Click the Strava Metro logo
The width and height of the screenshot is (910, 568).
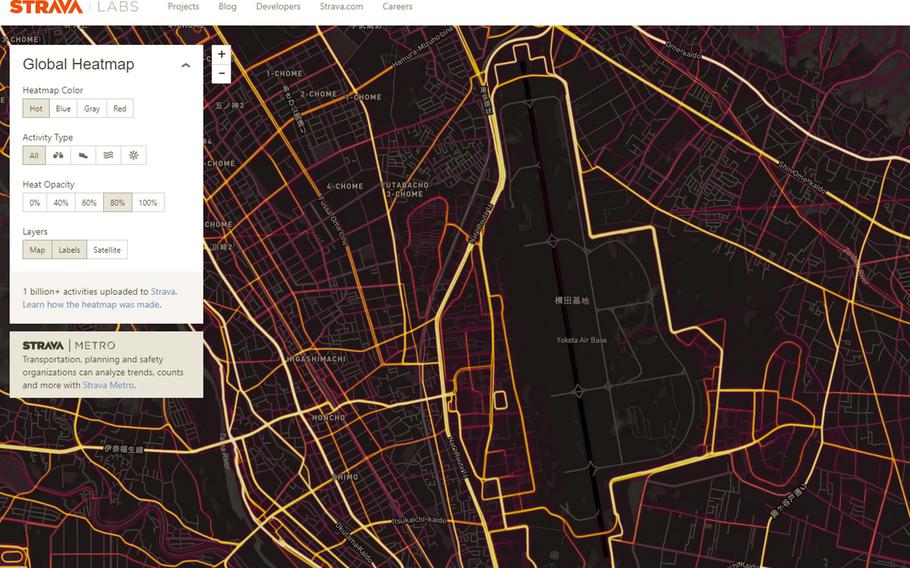tap(68, 346)
